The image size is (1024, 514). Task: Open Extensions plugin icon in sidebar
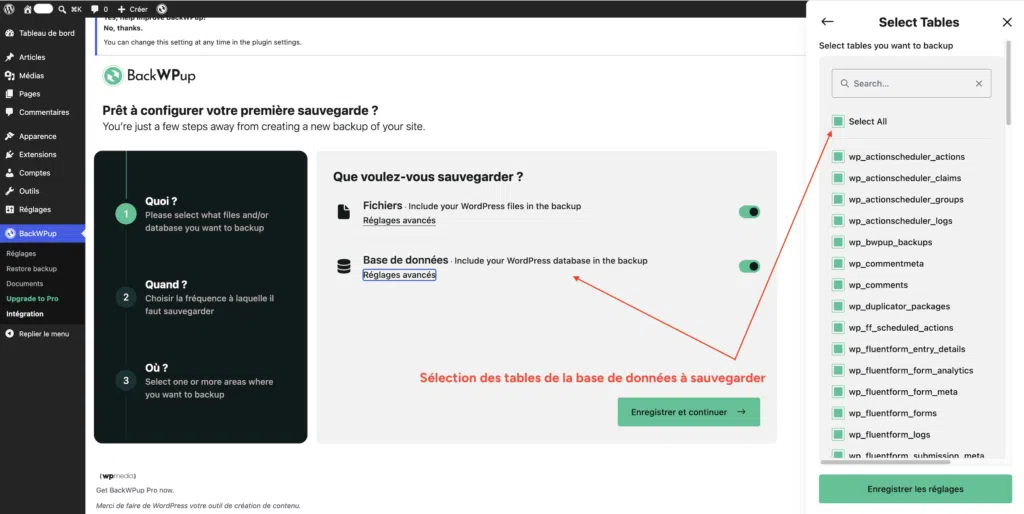coord(9,155)
